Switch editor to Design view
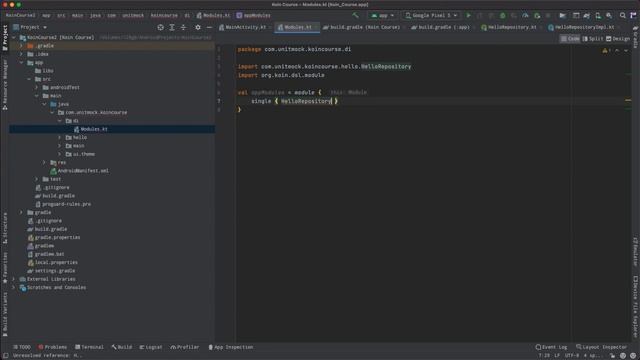This screenshot has height=360, width=640. [618, 39]
